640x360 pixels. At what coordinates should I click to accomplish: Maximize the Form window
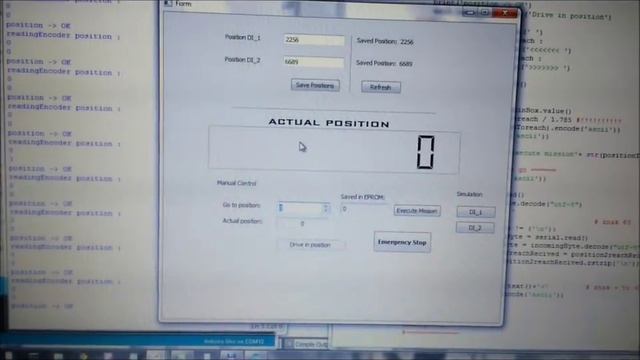pyautogui.click(x=484, y=13)
